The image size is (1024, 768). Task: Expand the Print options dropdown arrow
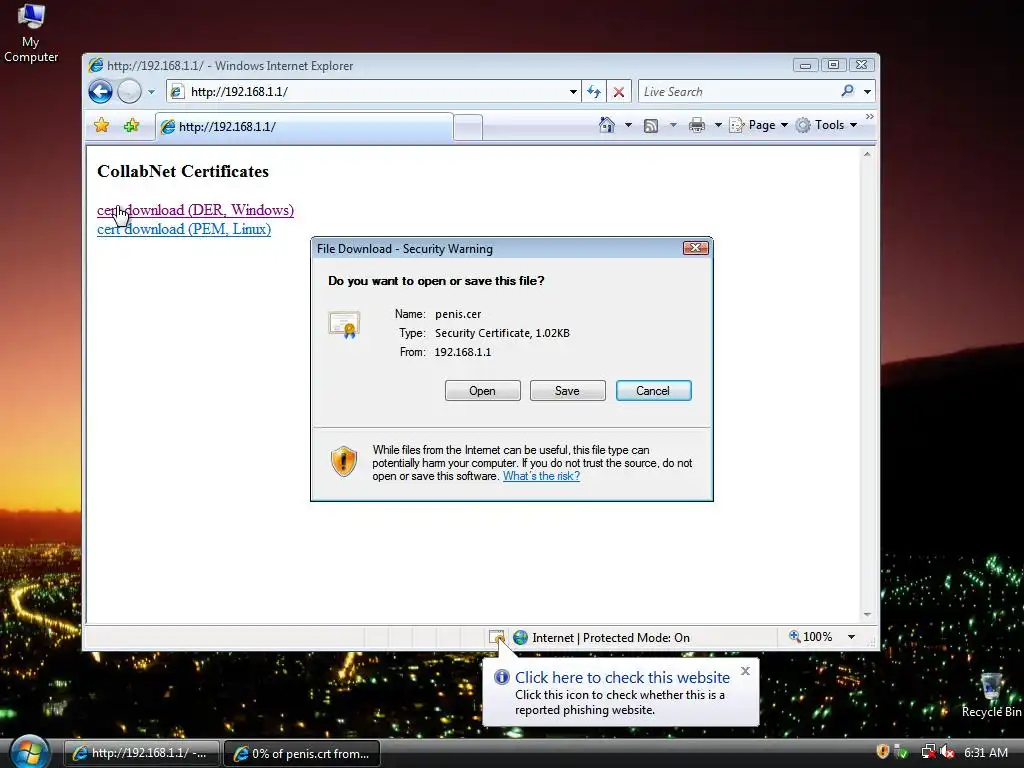tap(718, 125)
